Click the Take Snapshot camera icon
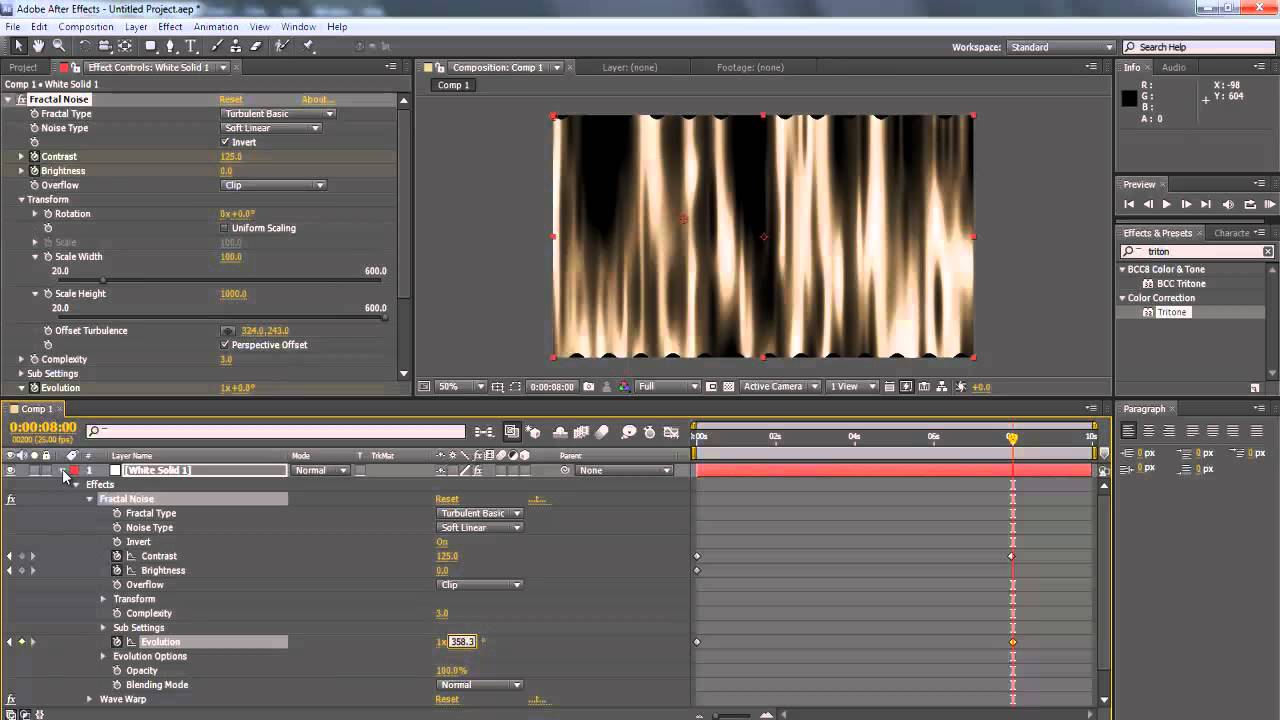 point(588,387)
